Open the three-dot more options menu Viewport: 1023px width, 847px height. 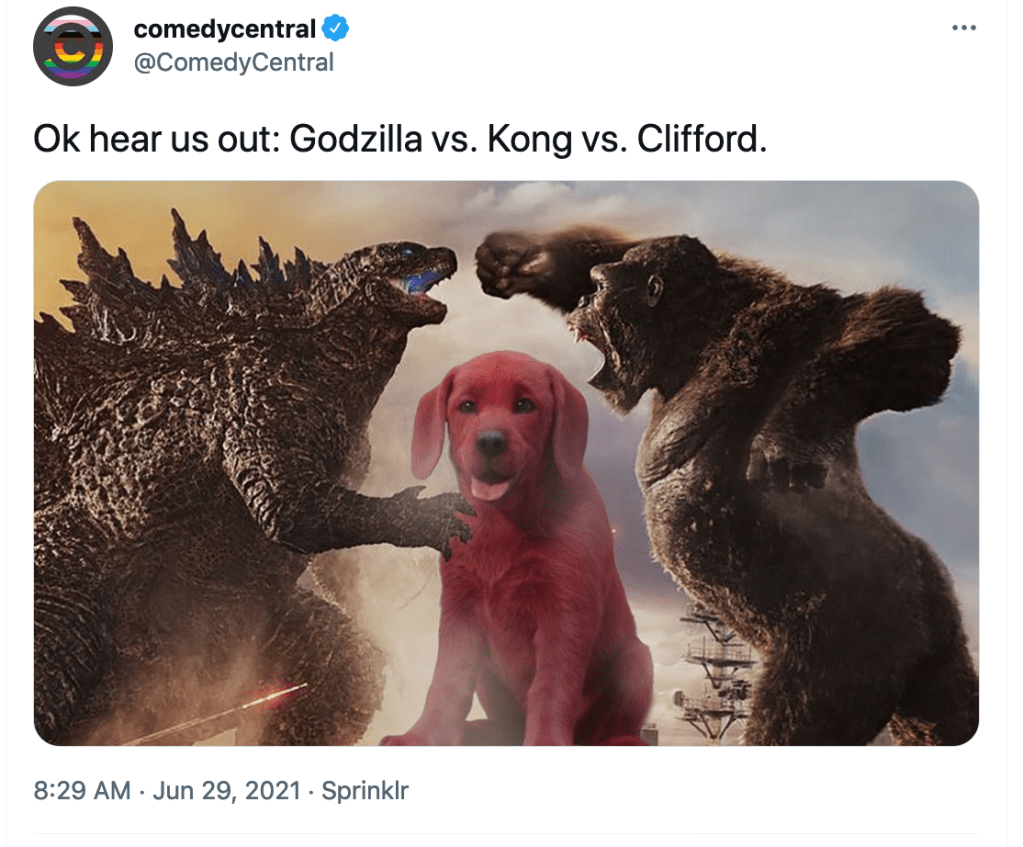coord(964,27)
